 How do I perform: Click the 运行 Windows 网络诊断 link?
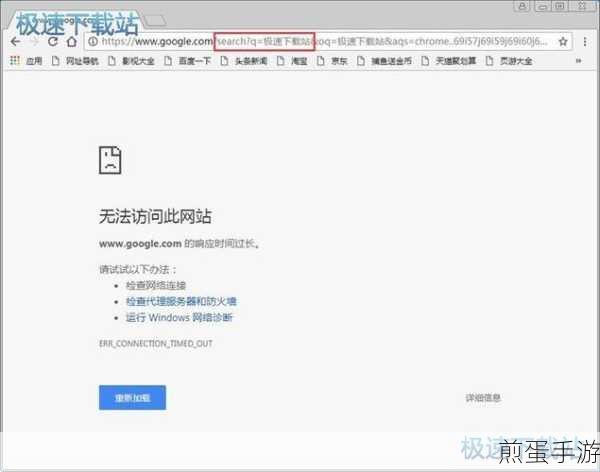[x=179, y=317]
